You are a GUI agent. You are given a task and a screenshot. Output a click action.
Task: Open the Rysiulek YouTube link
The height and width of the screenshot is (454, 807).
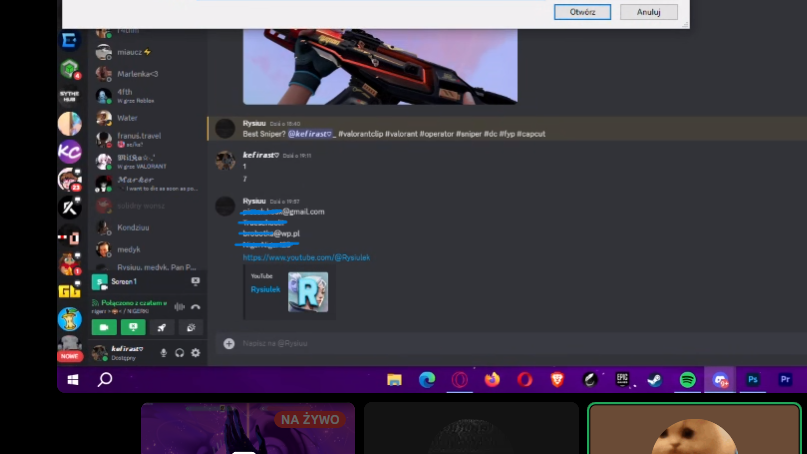point(306,257)
